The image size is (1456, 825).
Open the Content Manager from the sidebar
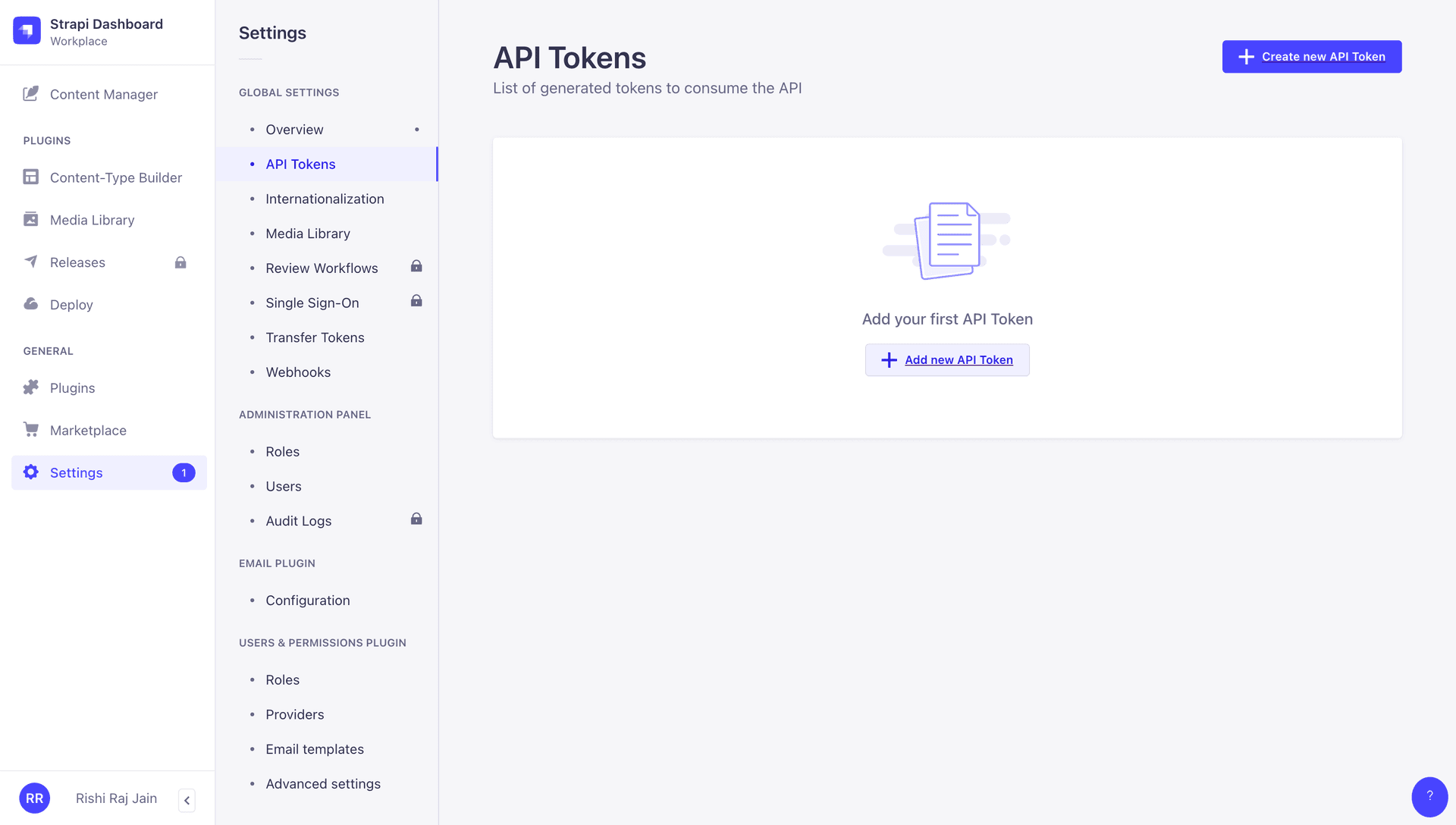tap(104, 94)
